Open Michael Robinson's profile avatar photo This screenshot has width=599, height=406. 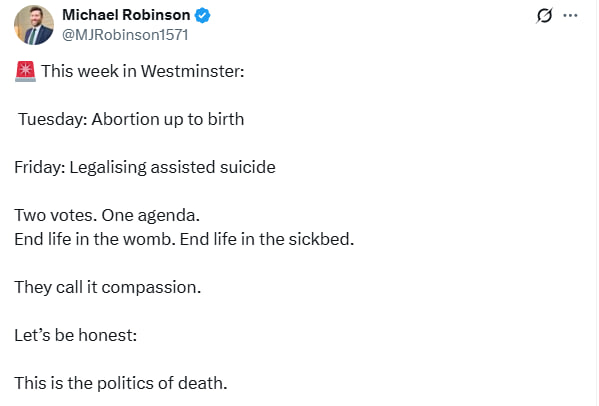[34, 25]
